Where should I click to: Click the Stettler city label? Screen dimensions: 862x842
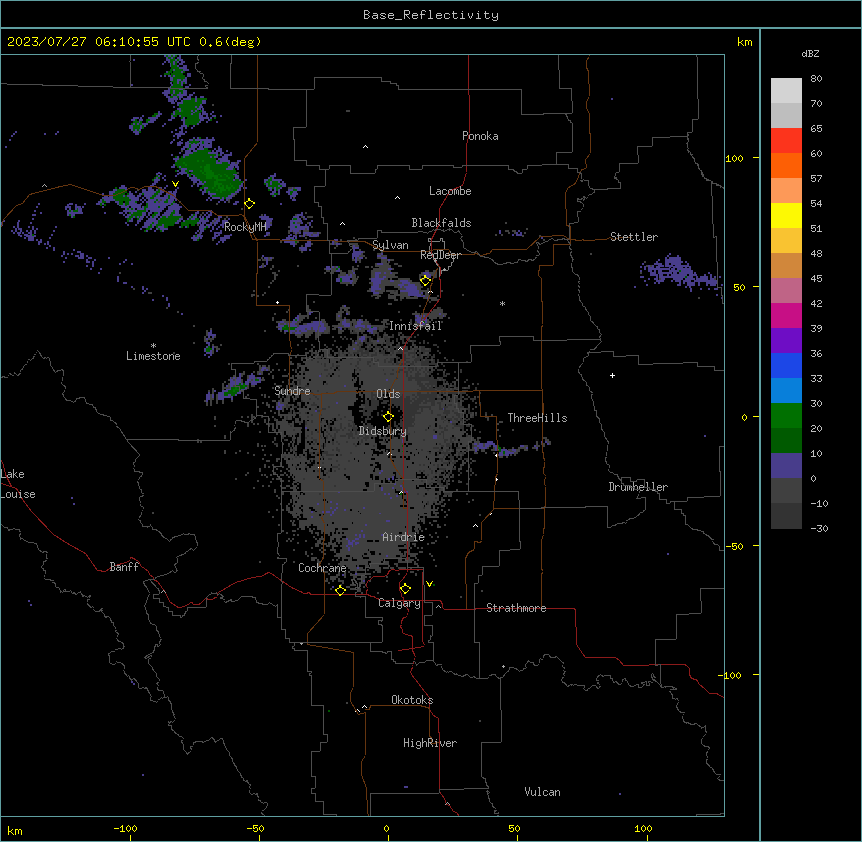tap(634, 237)
